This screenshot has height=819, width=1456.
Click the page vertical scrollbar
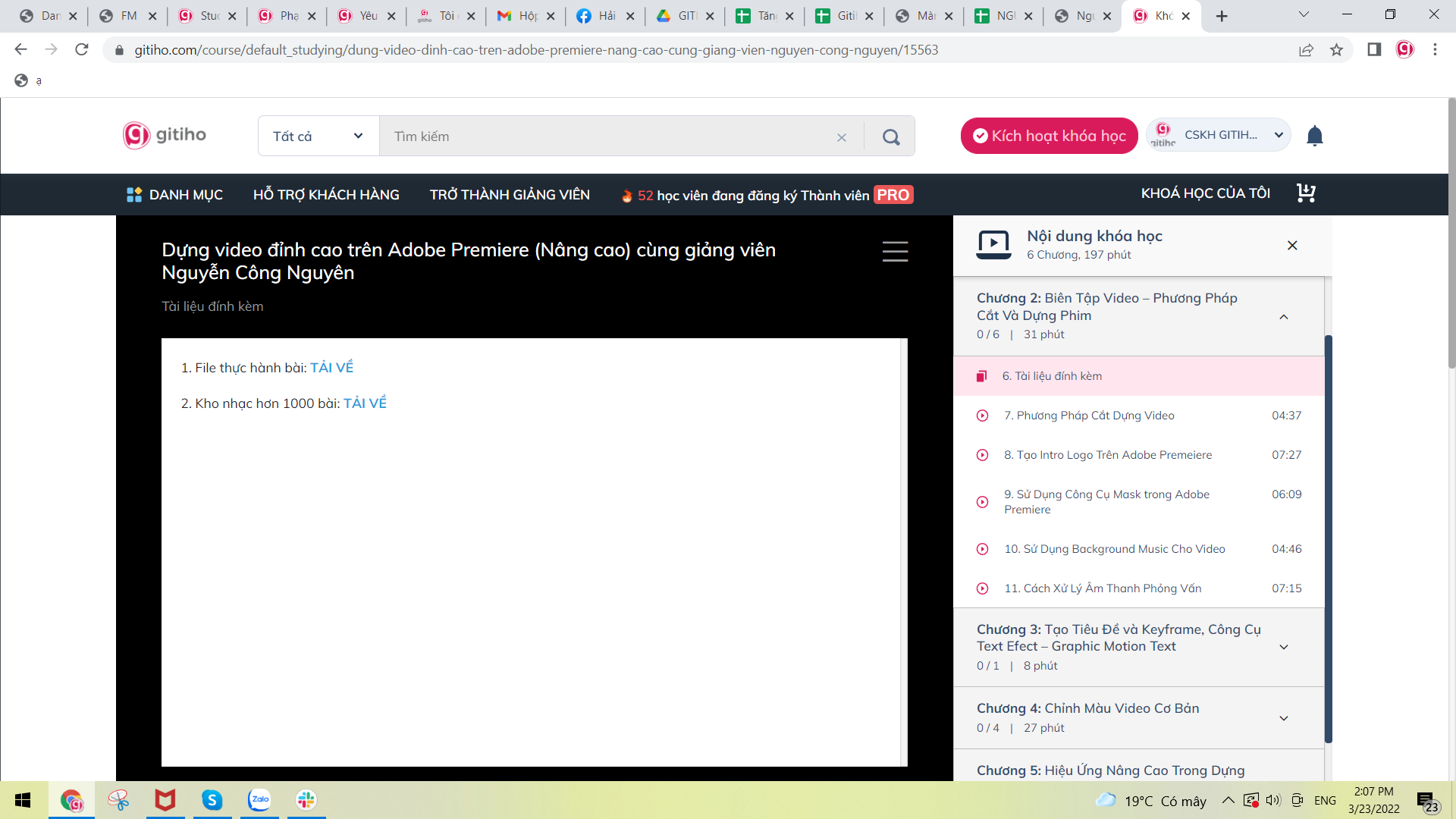(1451, 234)
